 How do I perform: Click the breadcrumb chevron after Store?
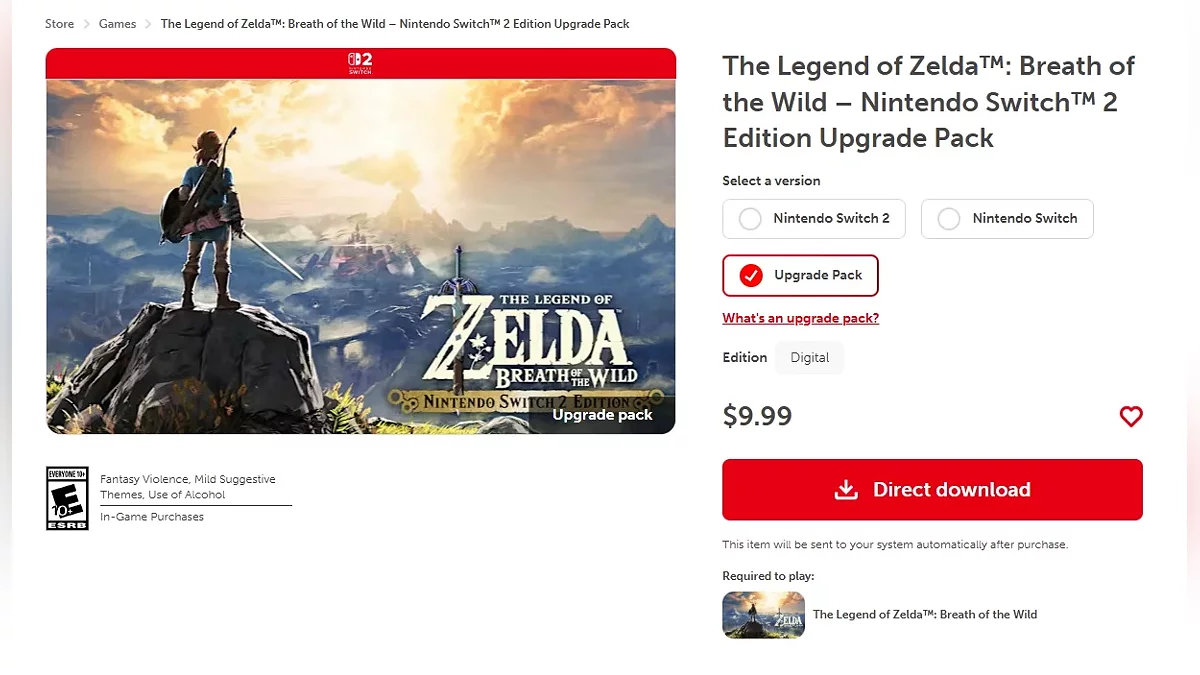coord(87,24)
